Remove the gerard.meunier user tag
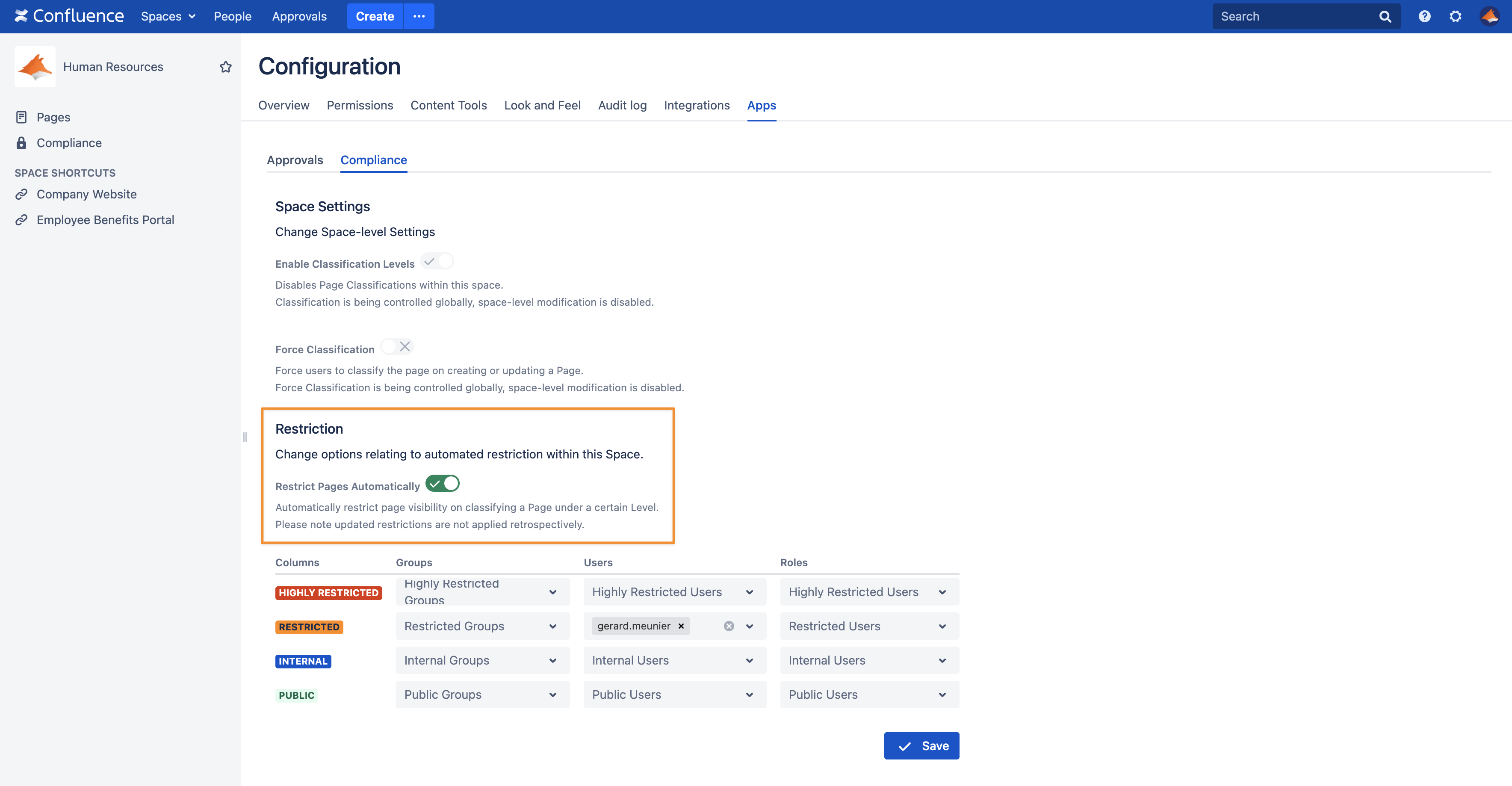 pos(681,626)
